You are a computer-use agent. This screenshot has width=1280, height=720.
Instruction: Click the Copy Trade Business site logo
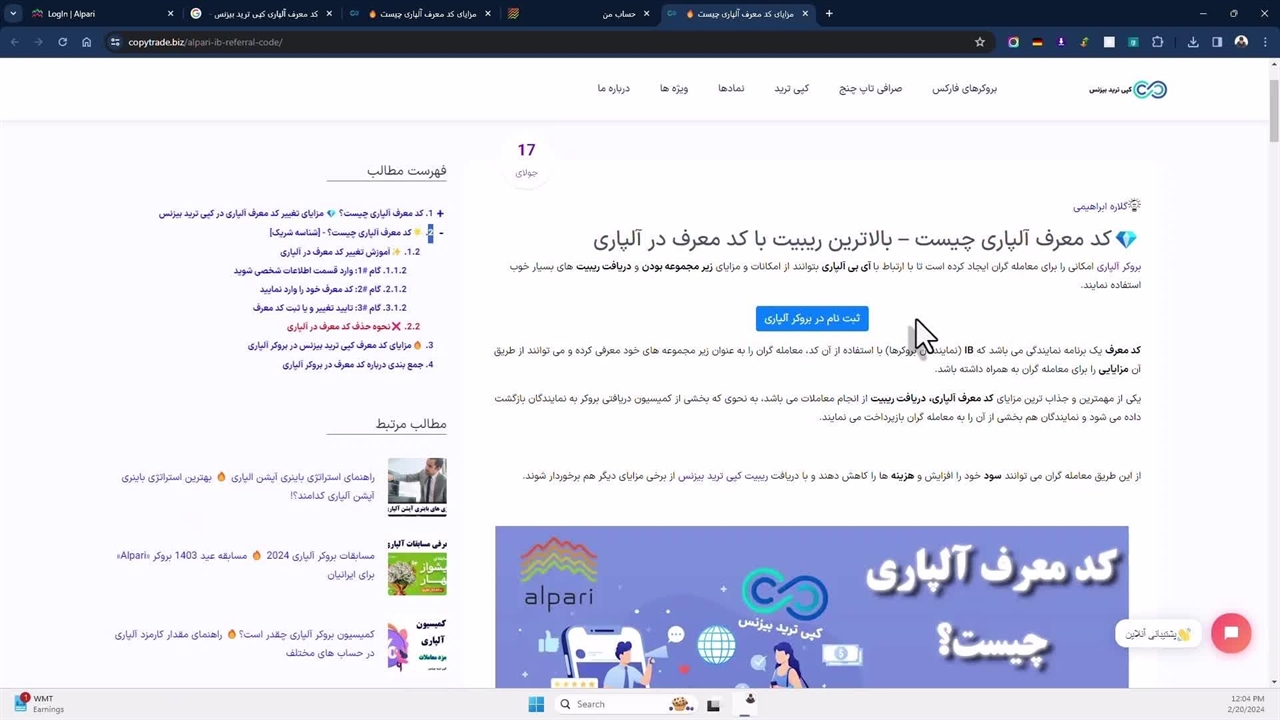coord(1128,89)
